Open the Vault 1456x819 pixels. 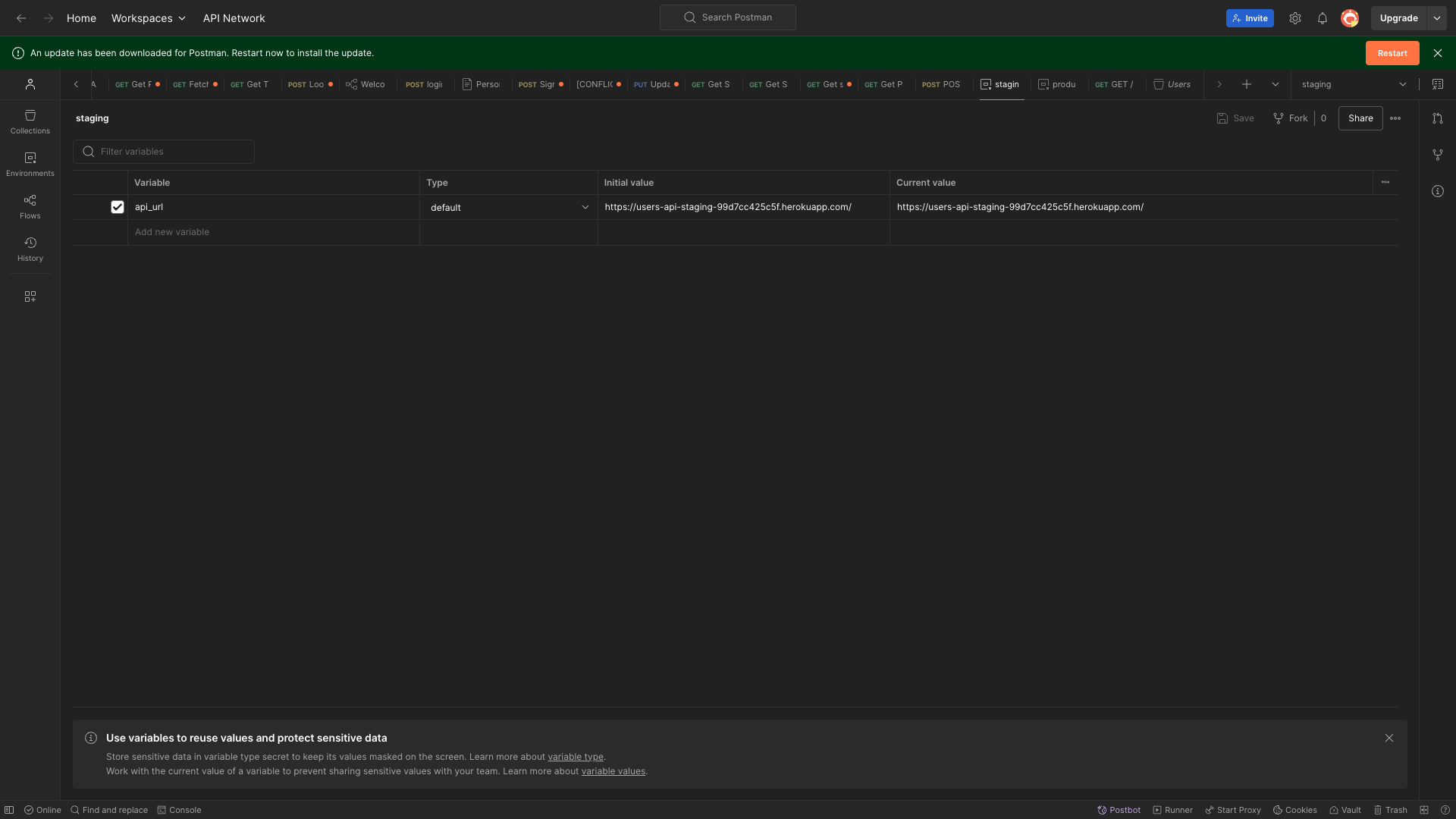[1345, 810]
